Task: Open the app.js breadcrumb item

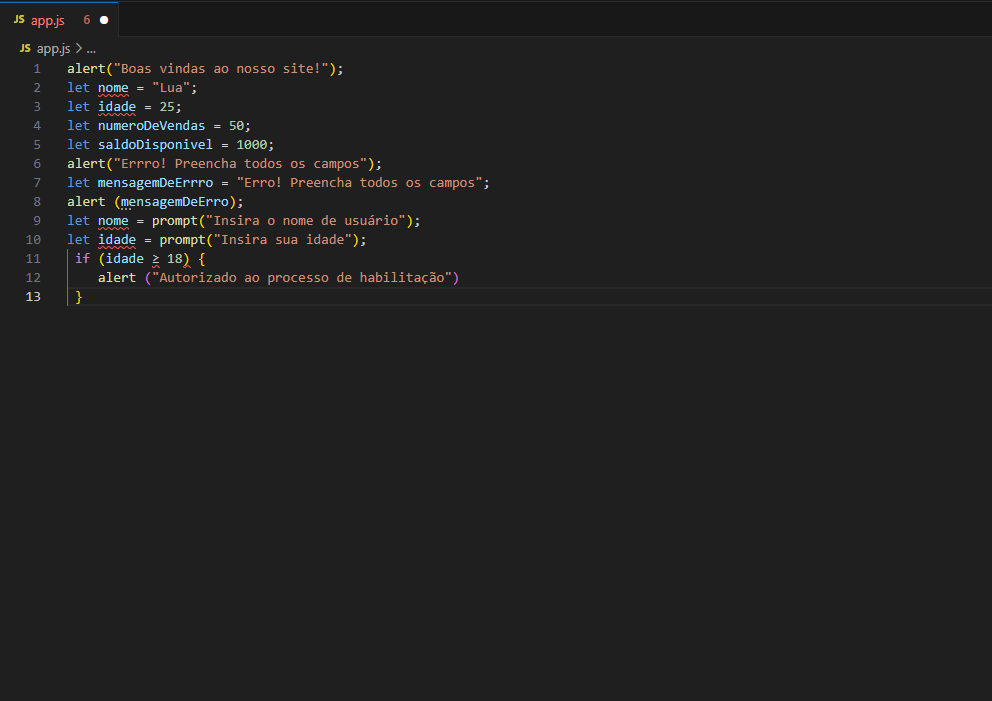Action: (53, 48)
